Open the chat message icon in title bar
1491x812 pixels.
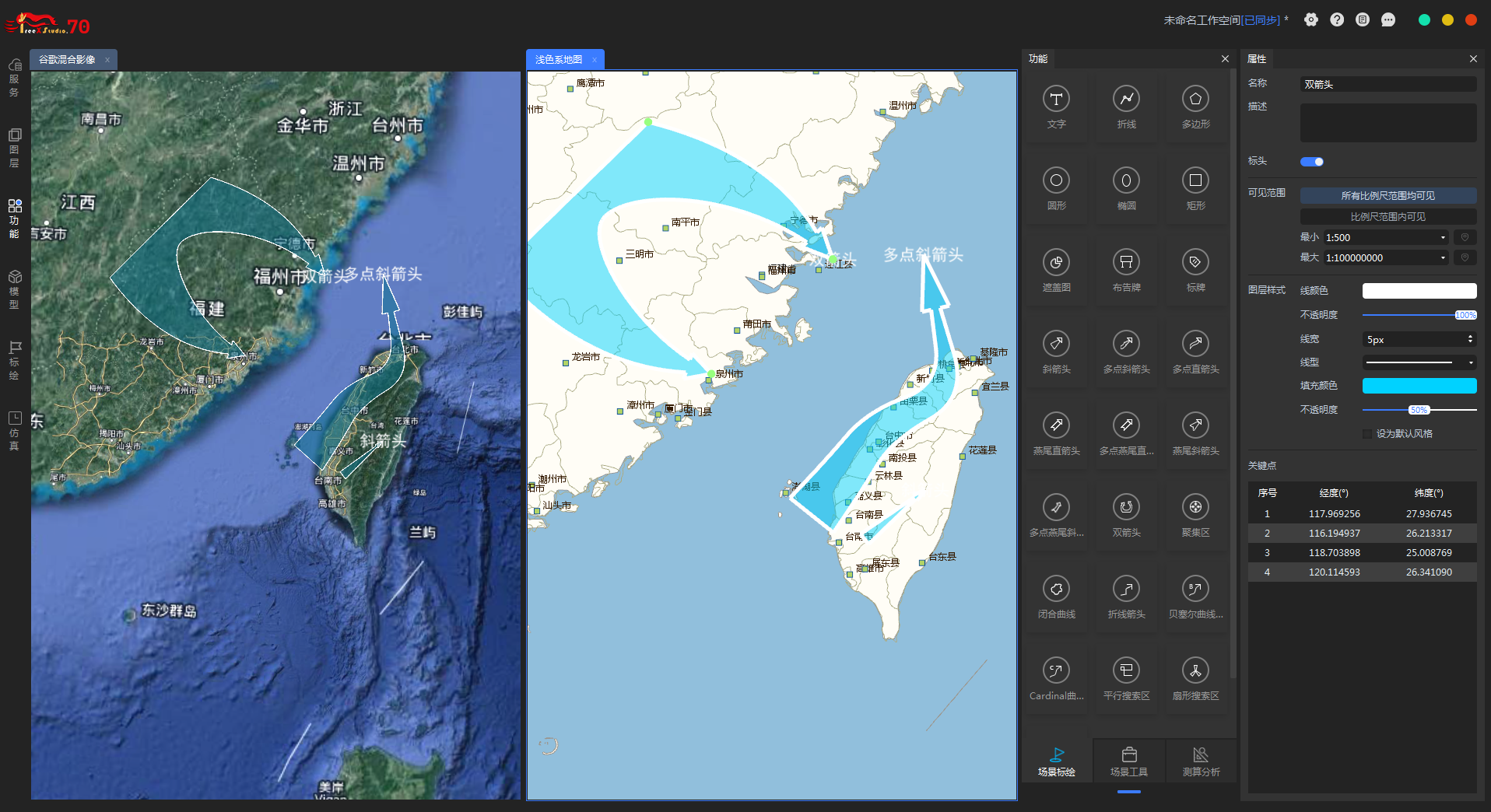[x=1388, y=20]
